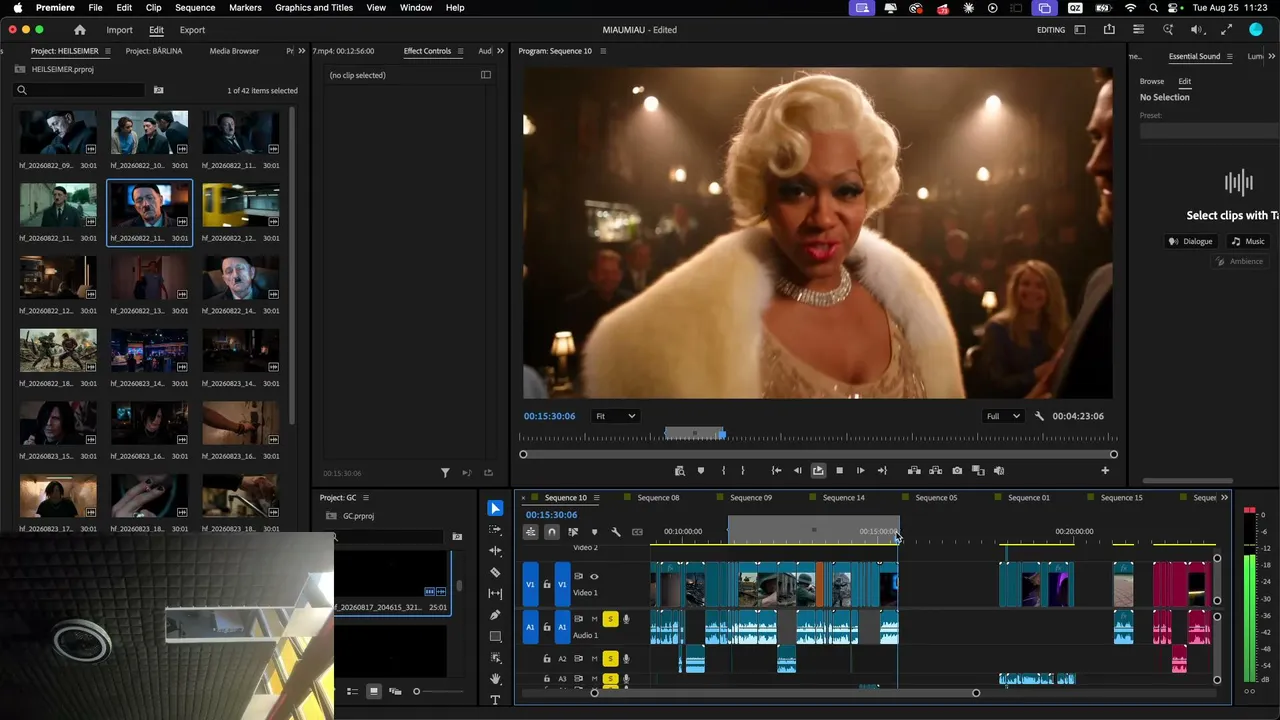
Task: Switch to the Import workspace
Action: [119, 30]
